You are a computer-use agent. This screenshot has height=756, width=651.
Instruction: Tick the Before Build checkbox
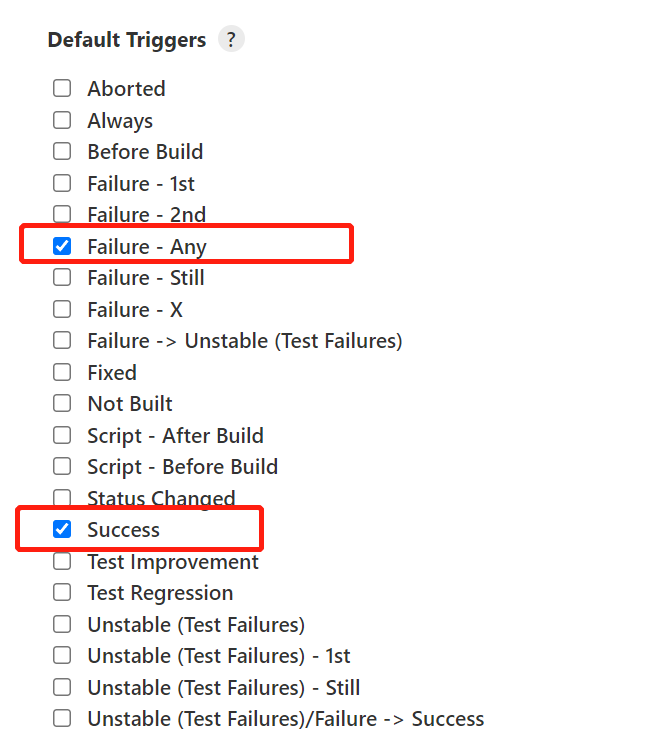(62, 151)
